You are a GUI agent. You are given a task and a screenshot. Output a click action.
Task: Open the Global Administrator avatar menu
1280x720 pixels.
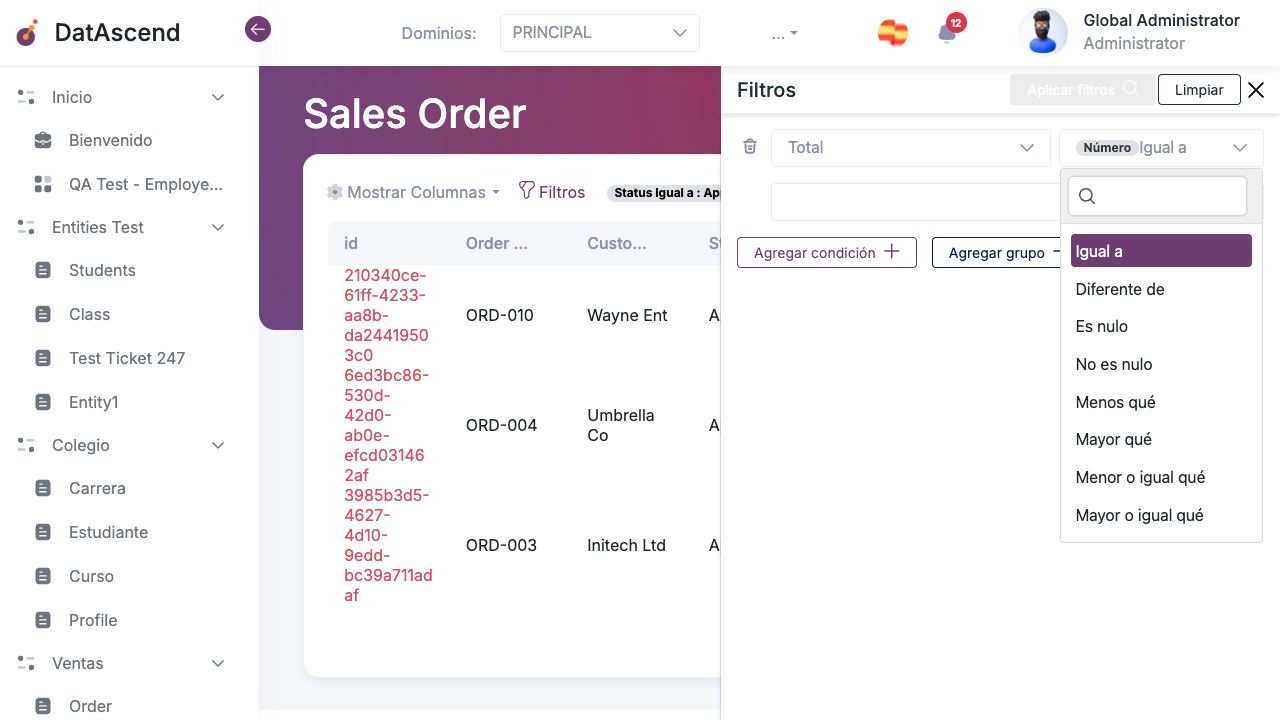tap(1043, 32)
